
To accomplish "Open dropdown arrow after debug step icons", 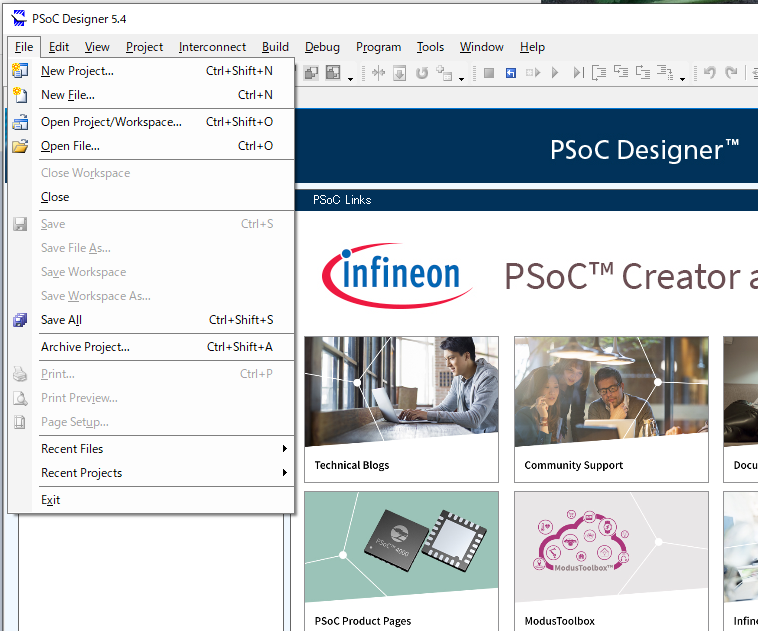I will 683,79.
